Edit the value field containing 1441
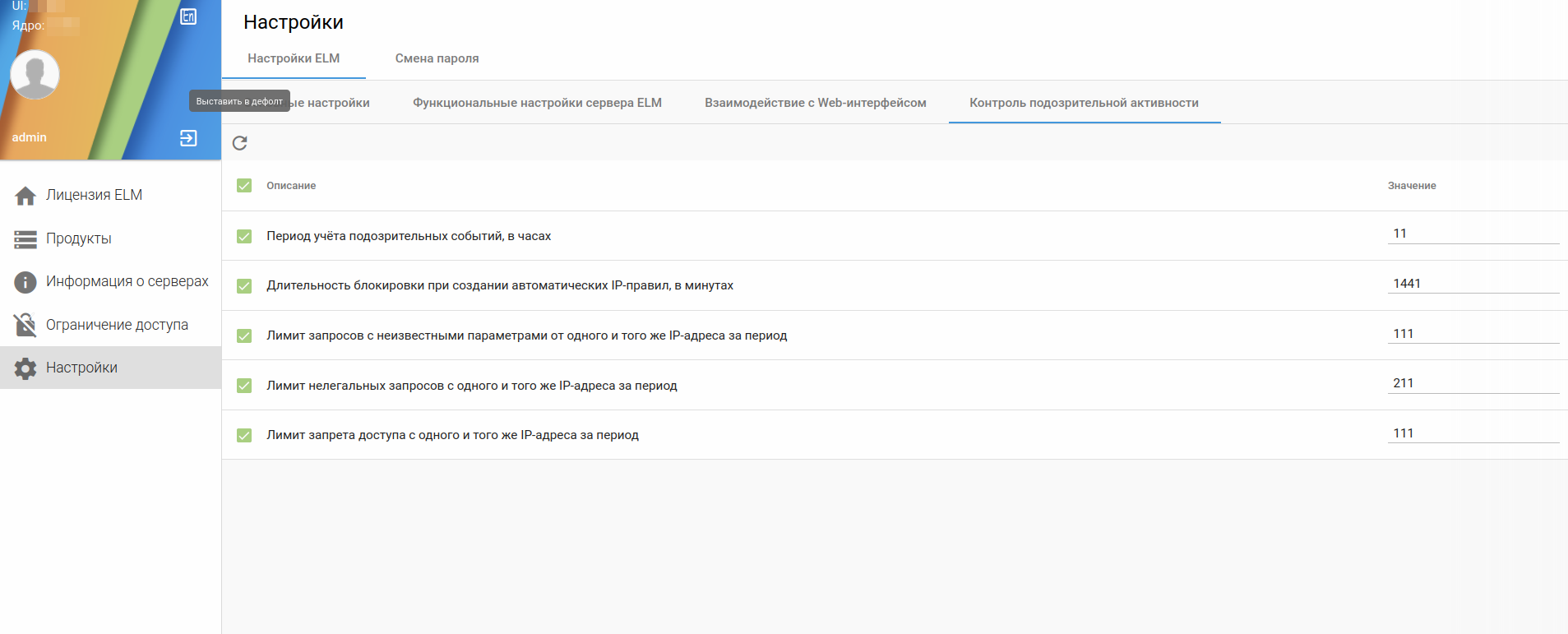 tap(1473, 284)
